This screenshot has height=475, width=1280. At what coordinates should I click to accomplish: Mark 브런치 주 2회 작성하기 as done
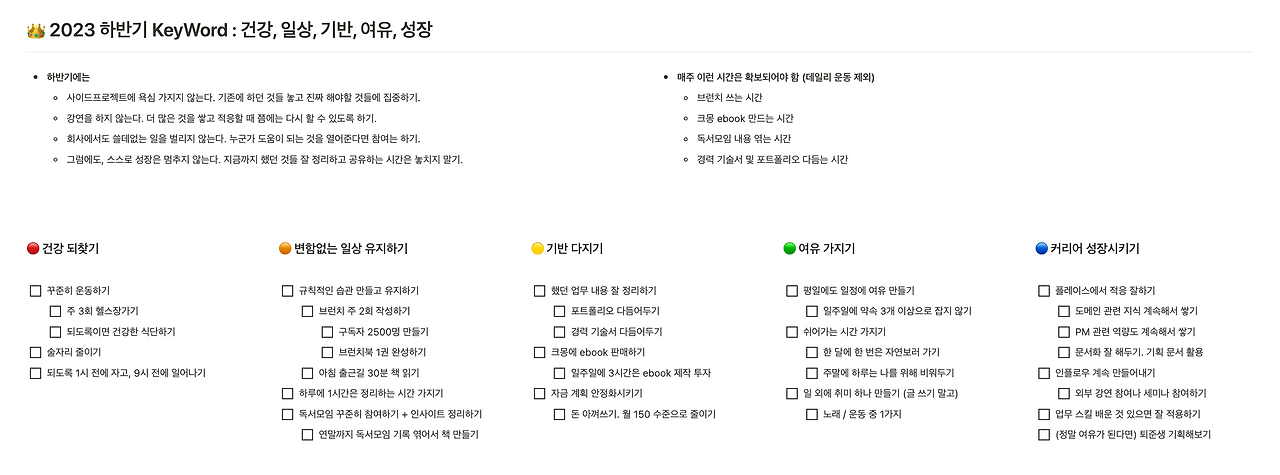pos(307,311)
